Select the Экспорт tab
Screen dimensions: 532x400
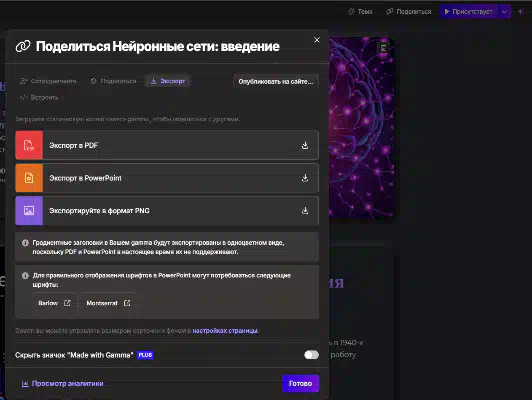pos(168,81)
